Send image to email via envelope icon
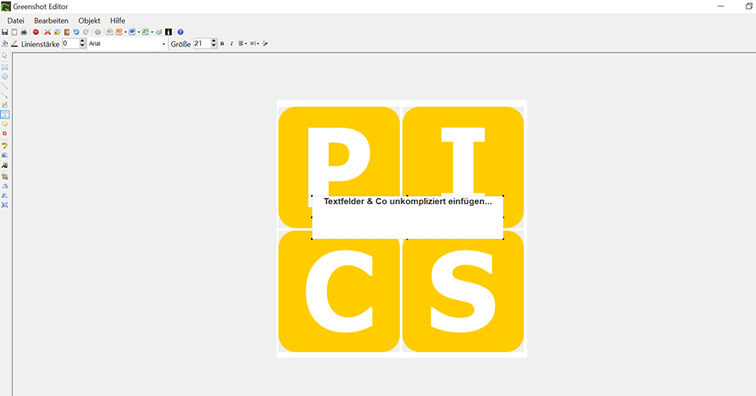The height and width of the screenshot is (396, 756). [x=109, y=32]
